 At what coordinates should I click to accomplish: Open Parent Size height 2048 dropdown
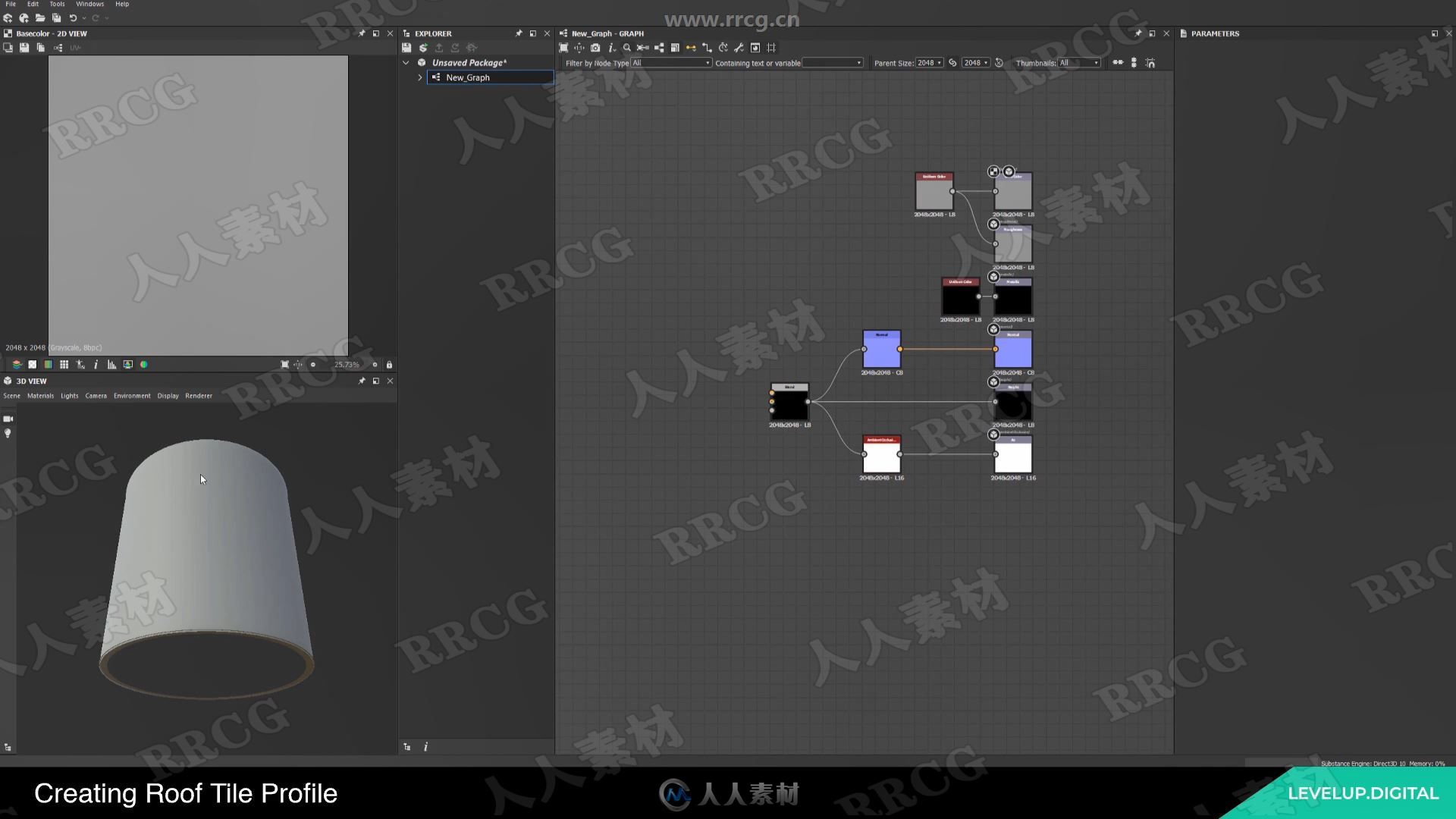click(976, 63)
